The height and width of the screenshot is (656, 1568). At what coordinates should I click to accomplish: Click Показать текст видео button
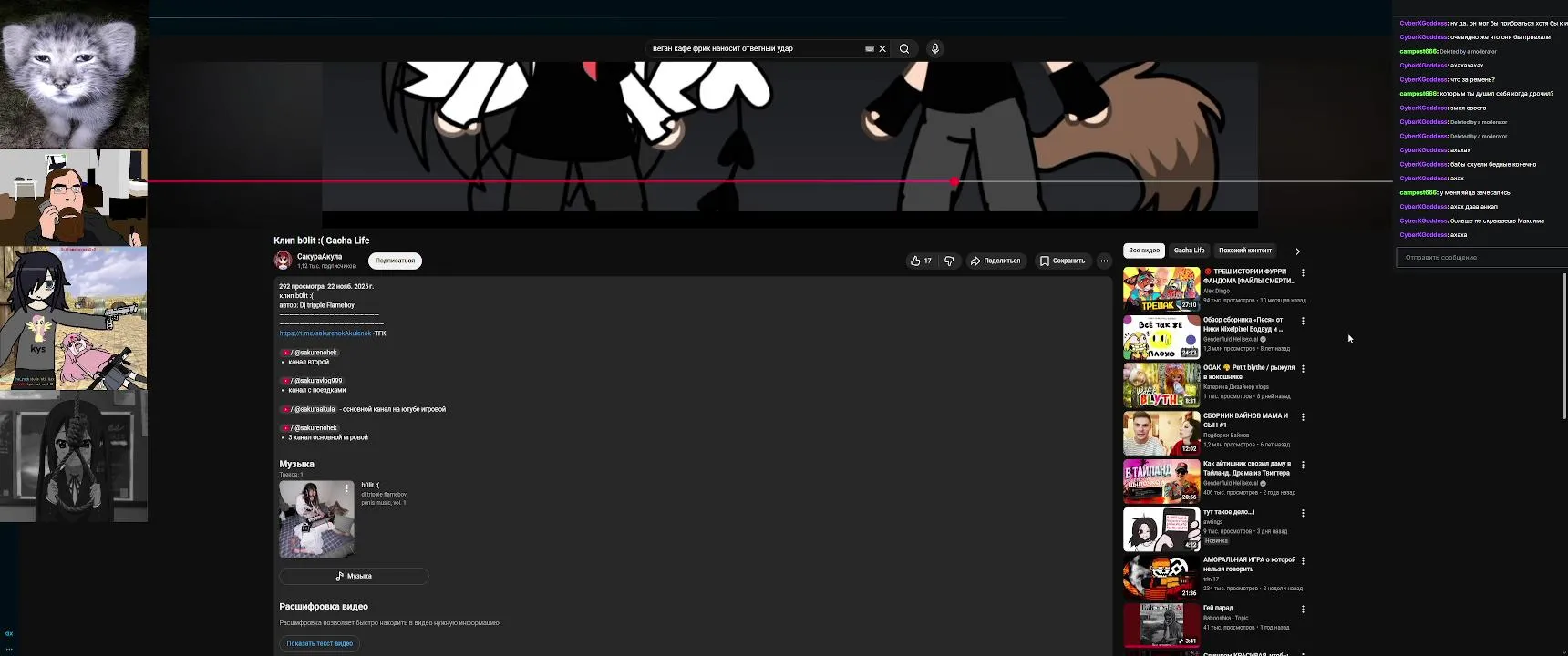[320, 643]
